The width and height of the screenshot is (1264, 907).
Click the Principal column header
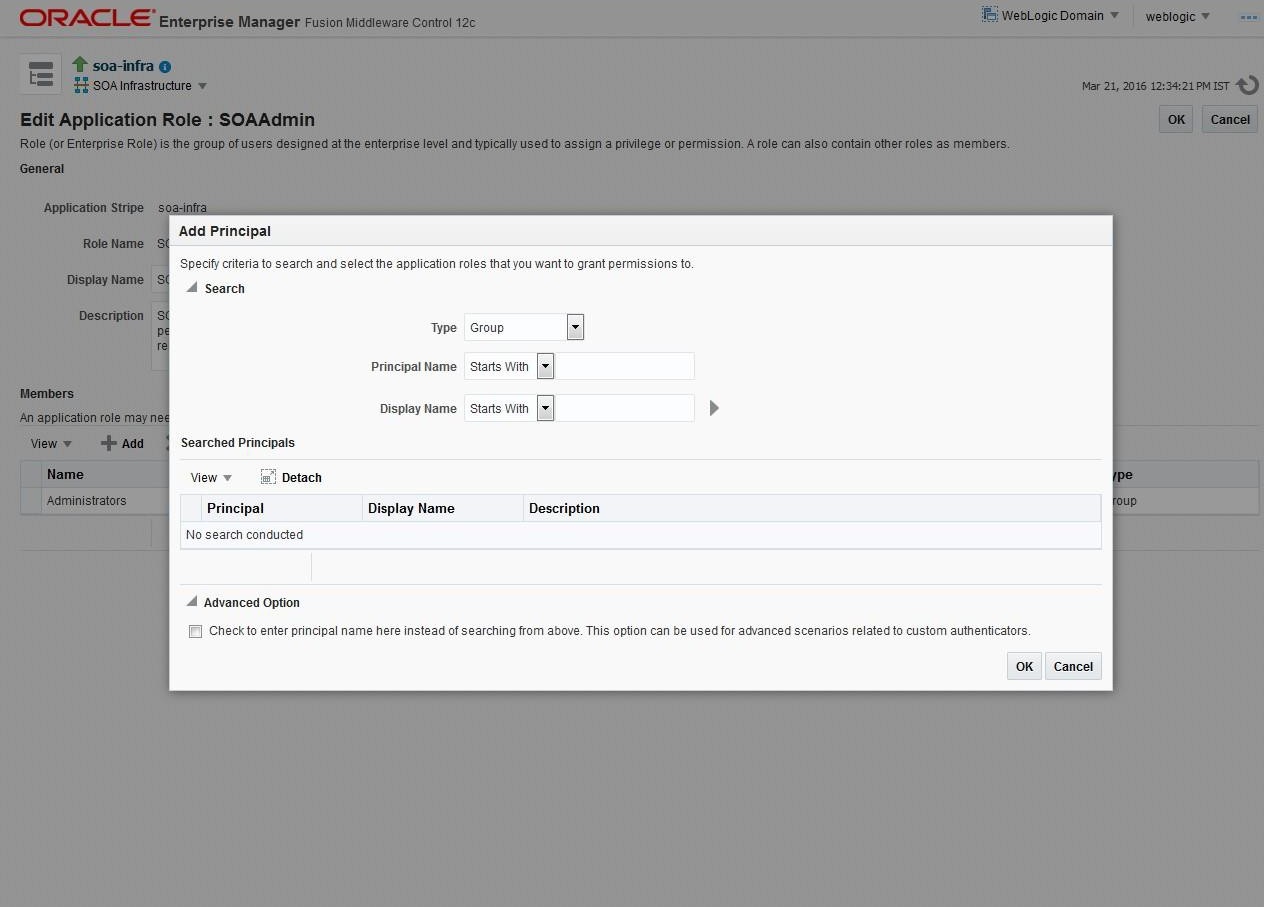coord(282,508)
